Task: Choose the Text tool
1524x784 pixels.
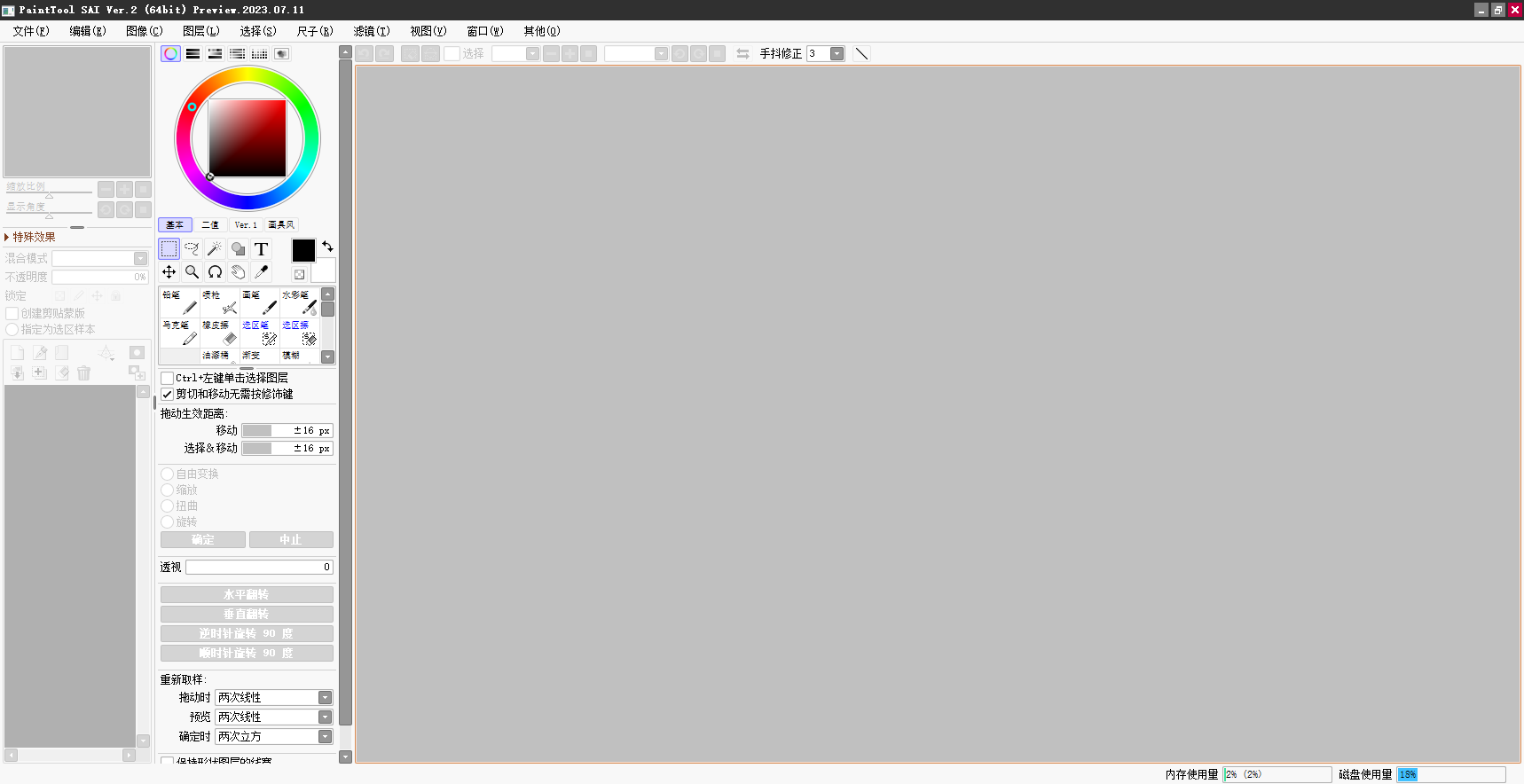Action: coord(261,249)
